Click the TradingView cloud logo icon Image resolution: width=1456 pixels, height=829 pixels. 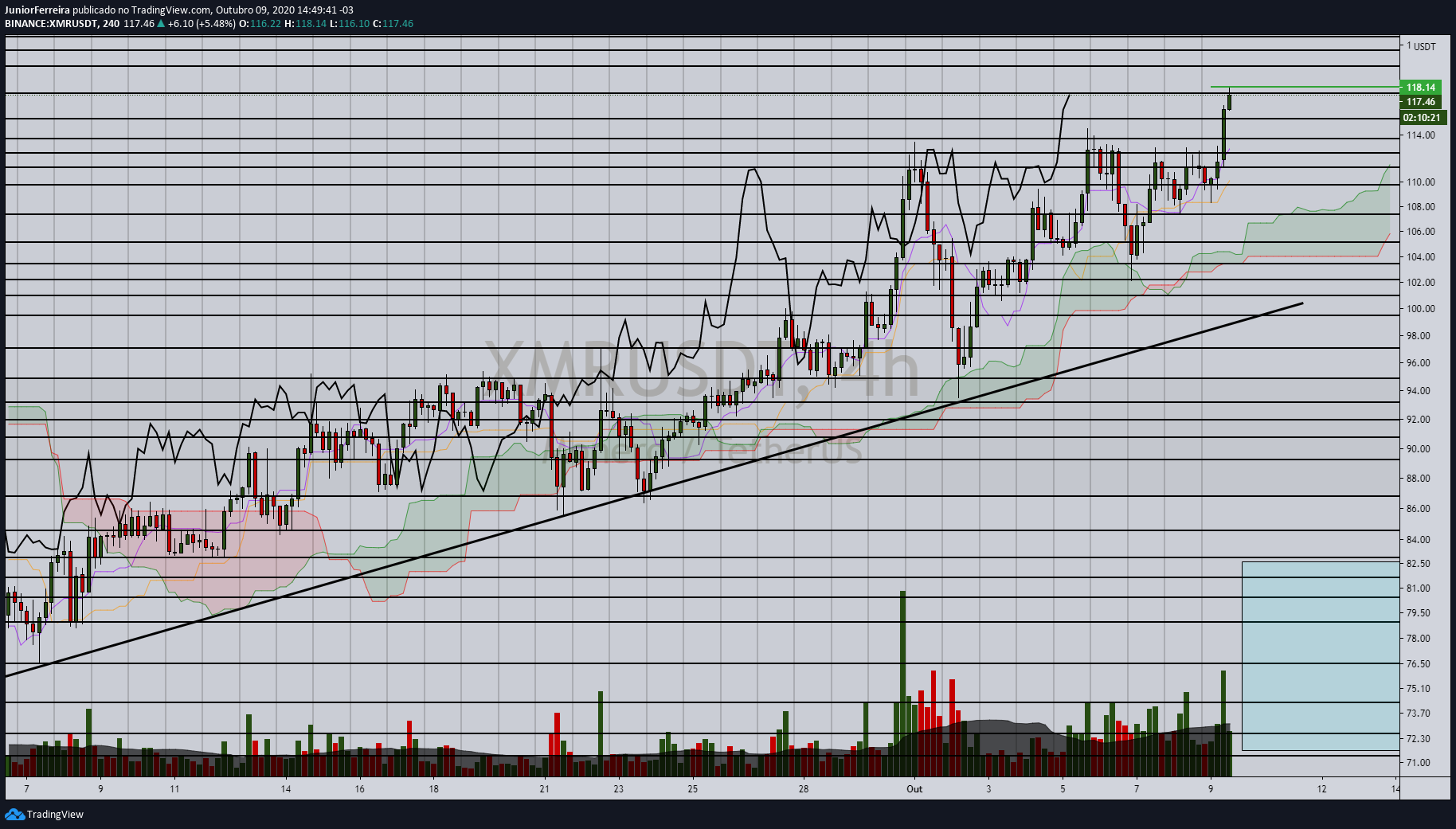pos(14,814)
